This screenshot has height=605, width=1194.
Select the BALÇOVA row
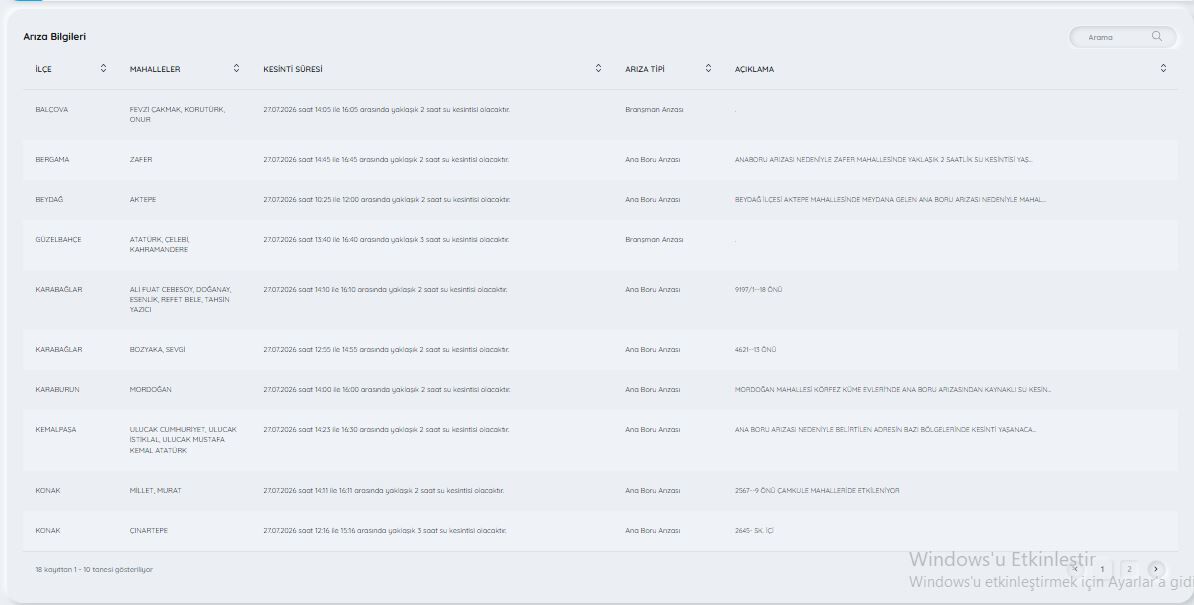600,115
